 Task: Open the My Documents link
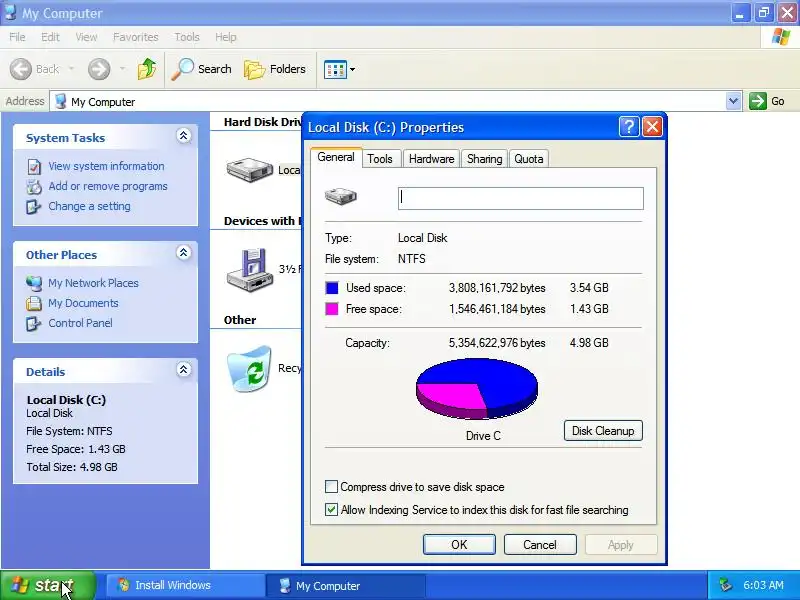[83, 303]
